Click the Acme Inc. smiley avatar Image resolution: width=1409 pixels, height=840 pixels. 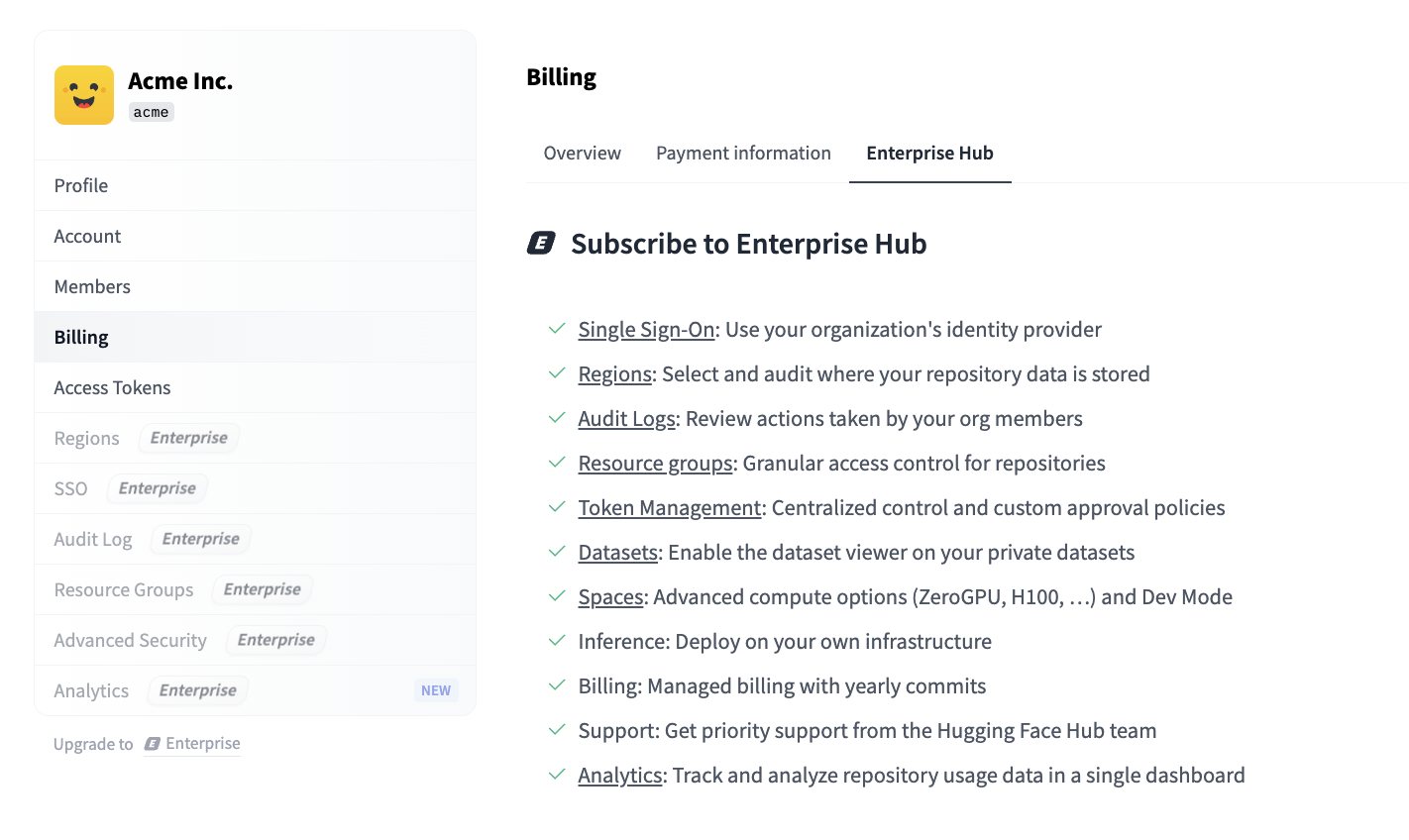click(x=84, y=95)
